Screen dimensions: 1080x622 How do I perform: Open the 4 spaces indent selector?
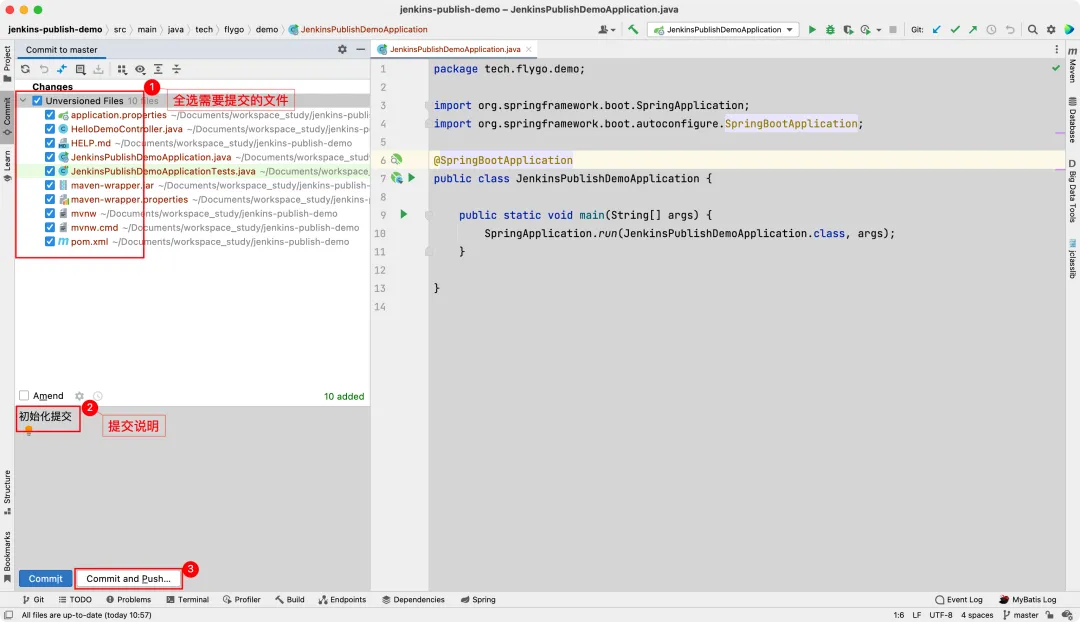pos(977,615)
